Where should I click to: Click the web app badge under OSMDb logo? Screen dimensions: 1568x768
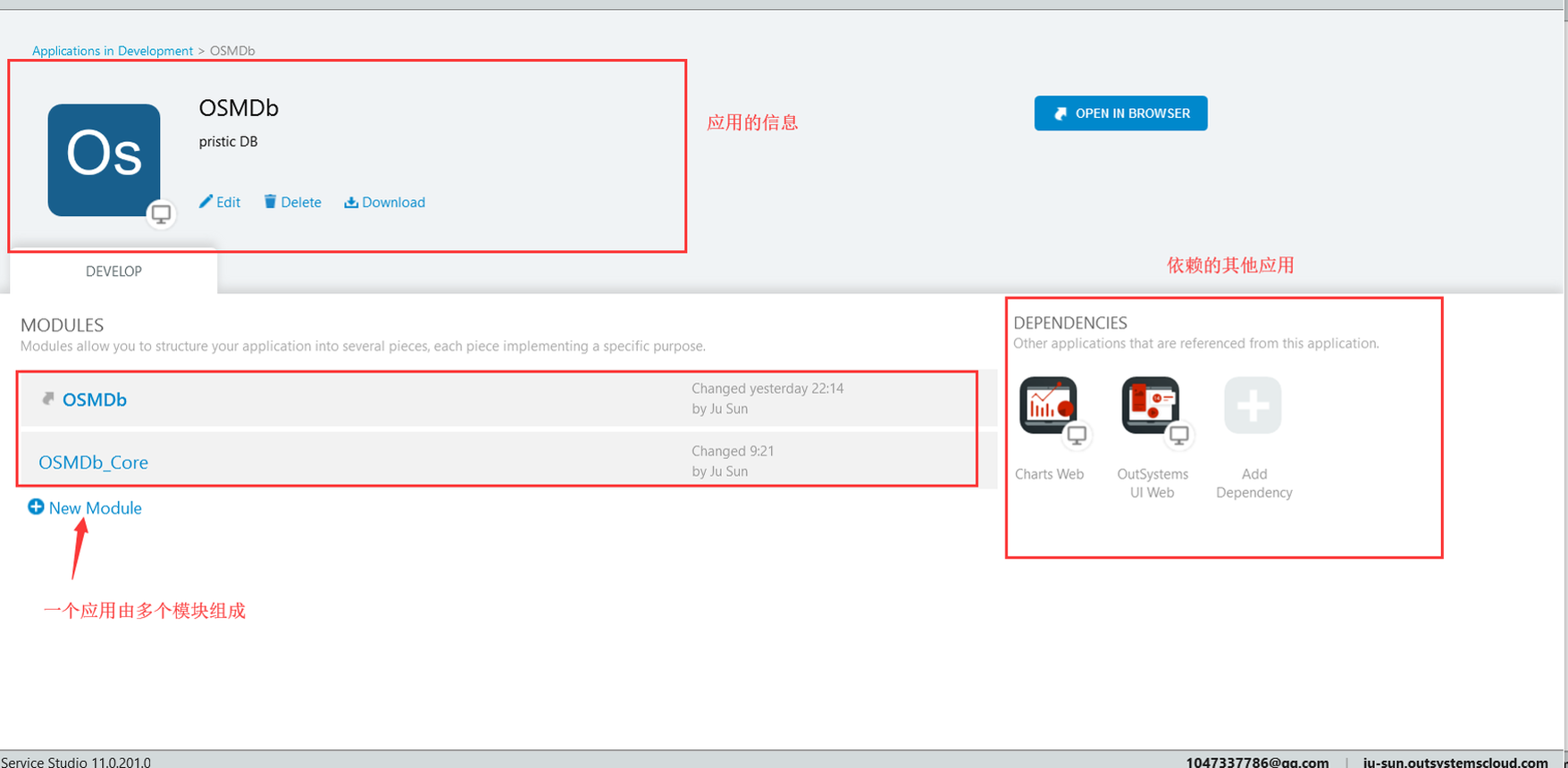coord(161,214)
